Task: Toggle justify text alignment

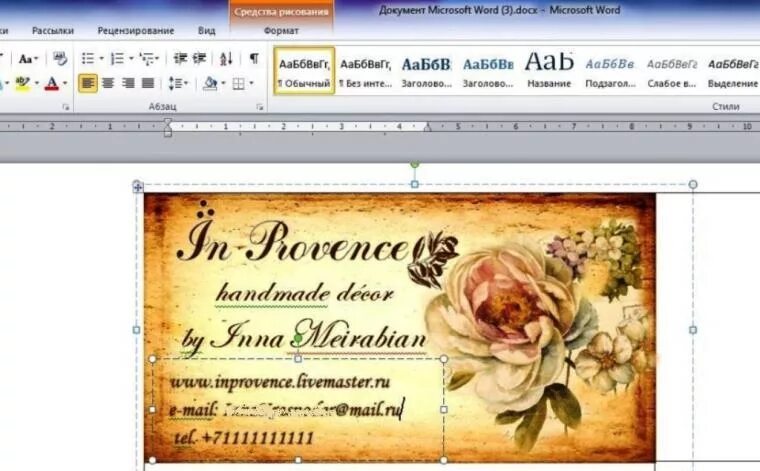Action: (148, 83)
